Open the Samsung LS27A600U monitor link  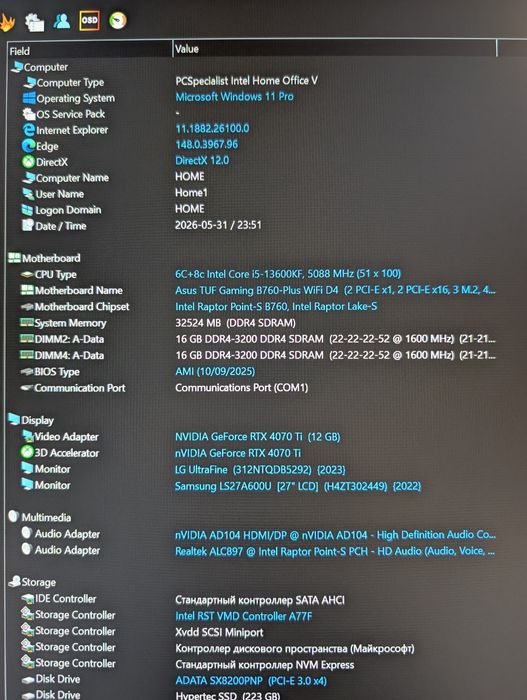298,486
